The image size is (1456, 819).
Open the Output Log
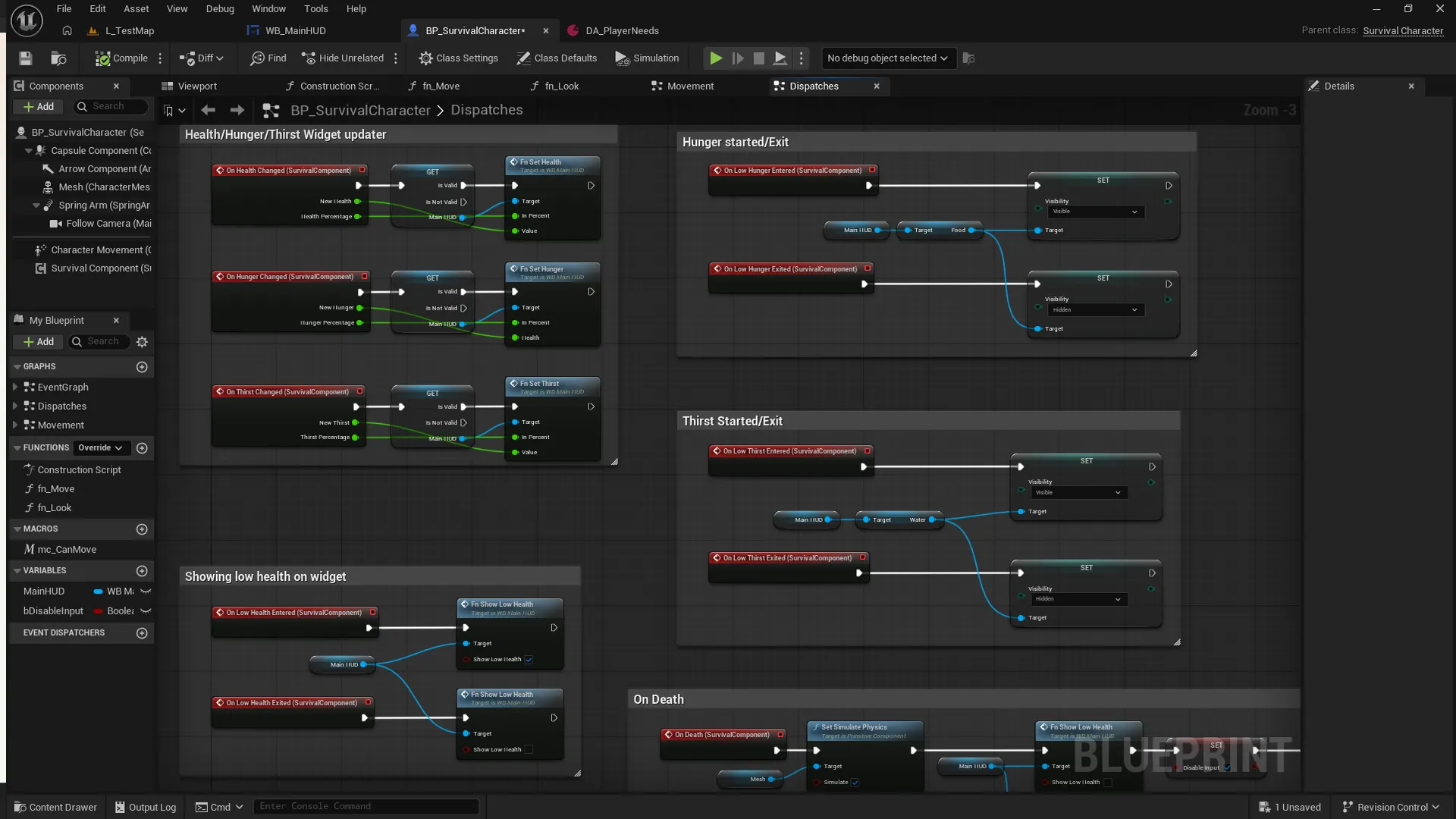click(145, 807)
